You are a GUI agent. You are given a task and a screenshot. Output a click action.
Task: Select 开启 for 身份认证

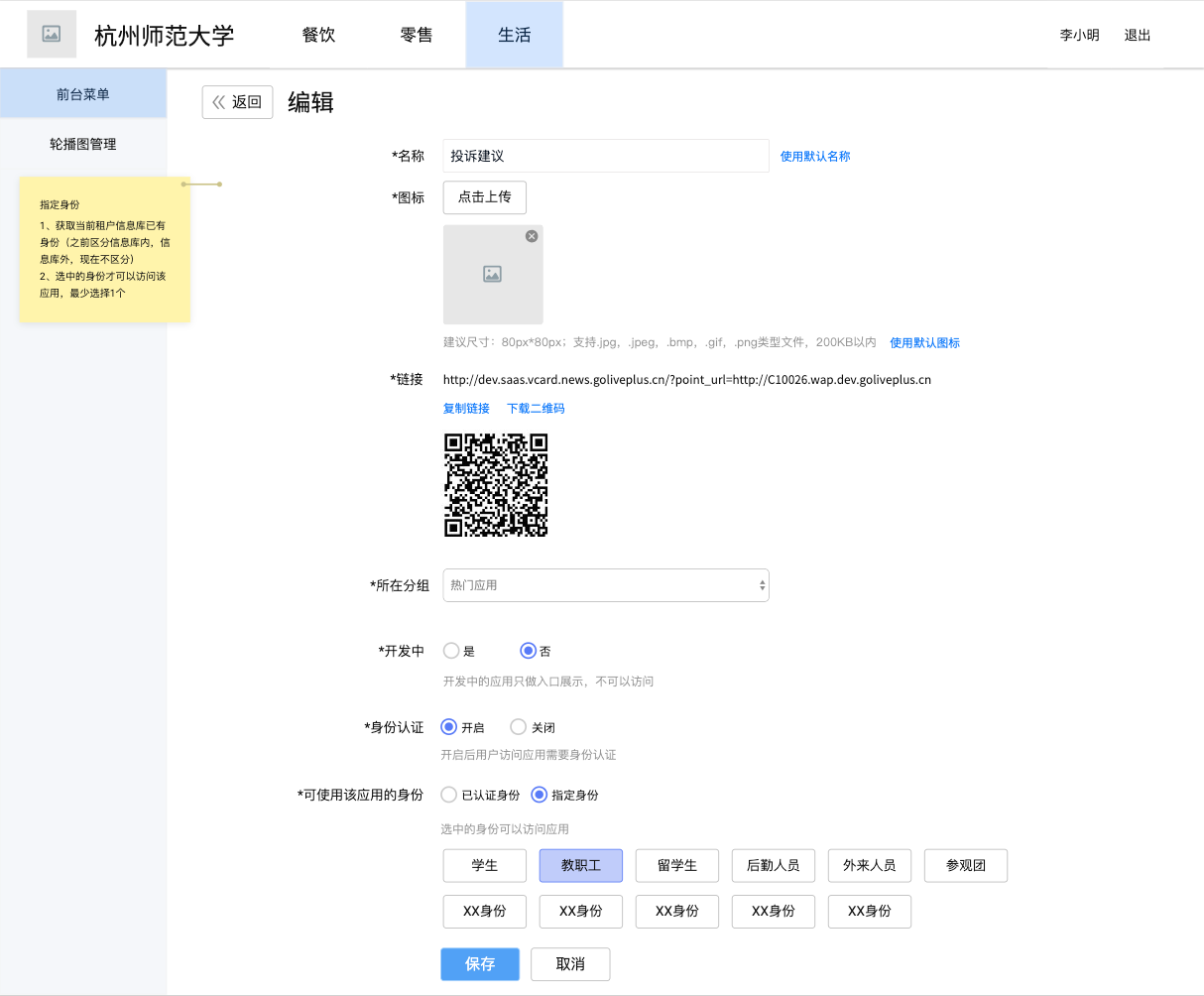tap(449, 727)
